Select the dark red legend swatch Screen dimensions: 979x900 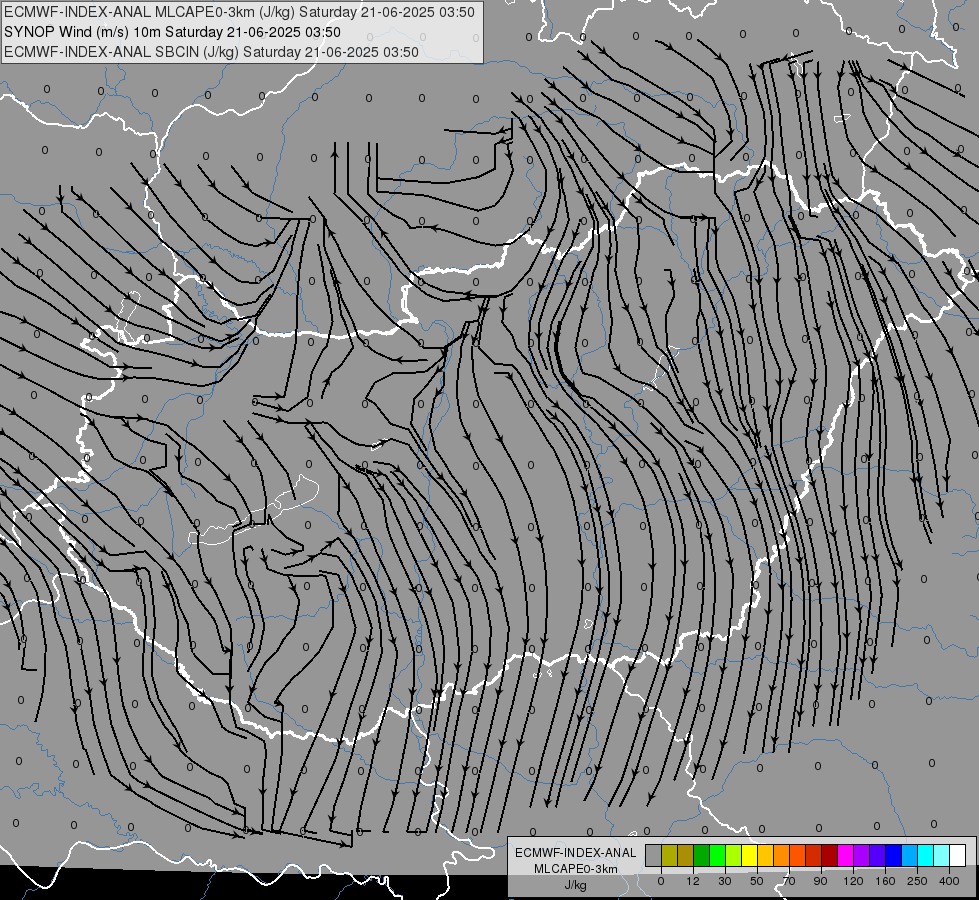830,856
